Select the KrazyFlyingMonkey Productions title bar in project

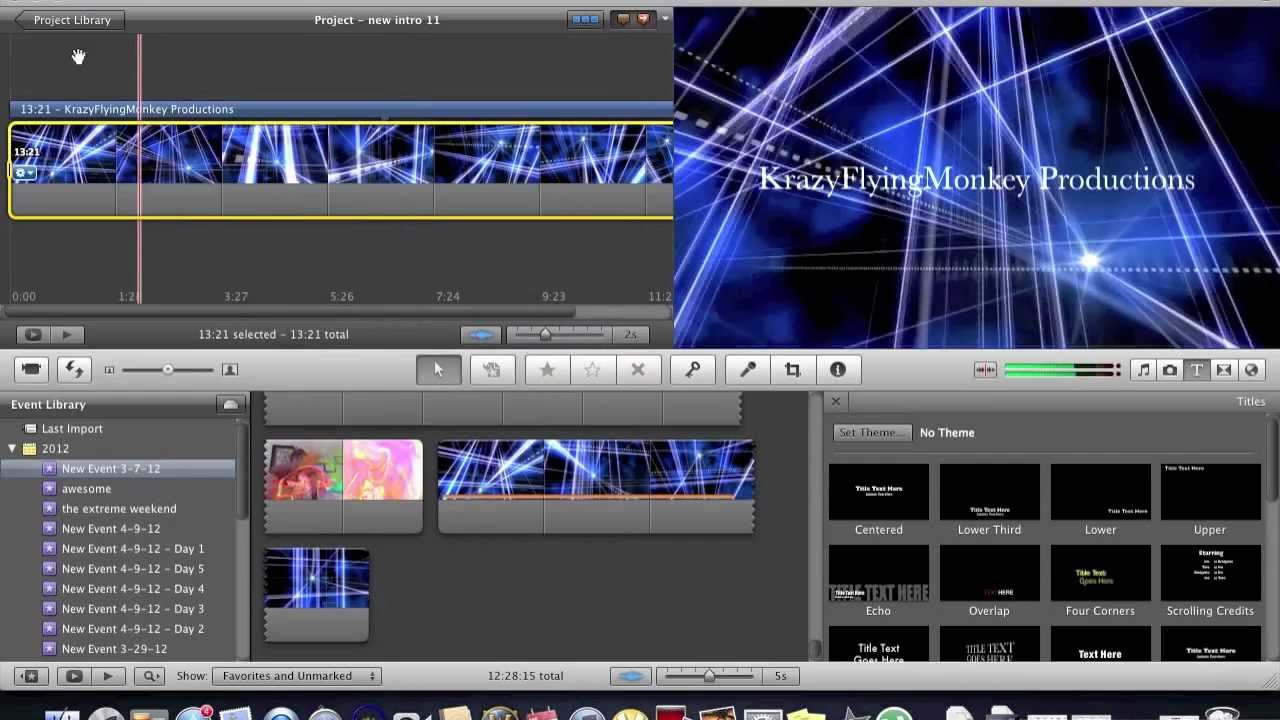342,109
